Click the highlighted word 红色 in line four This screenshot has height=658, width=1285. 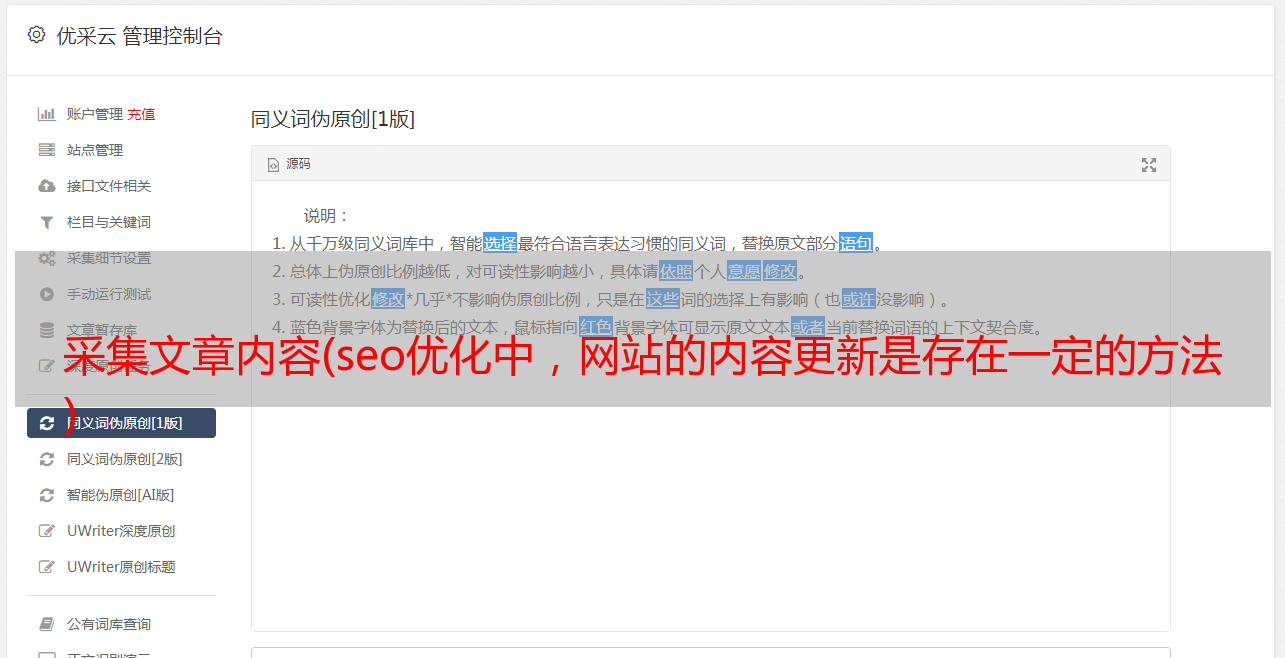pyautogui.click(x=596, y=327)
